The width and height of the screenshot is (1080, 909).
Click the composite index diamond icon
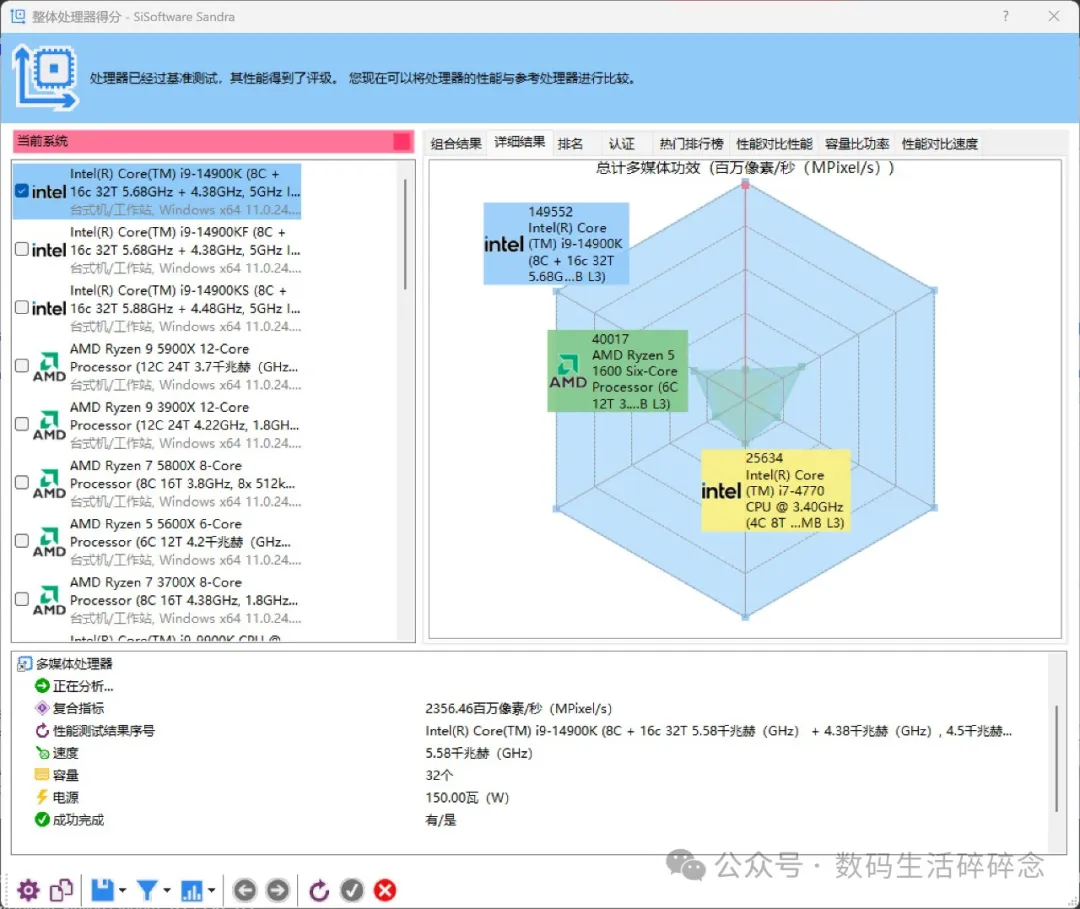[x=42, y=708]
